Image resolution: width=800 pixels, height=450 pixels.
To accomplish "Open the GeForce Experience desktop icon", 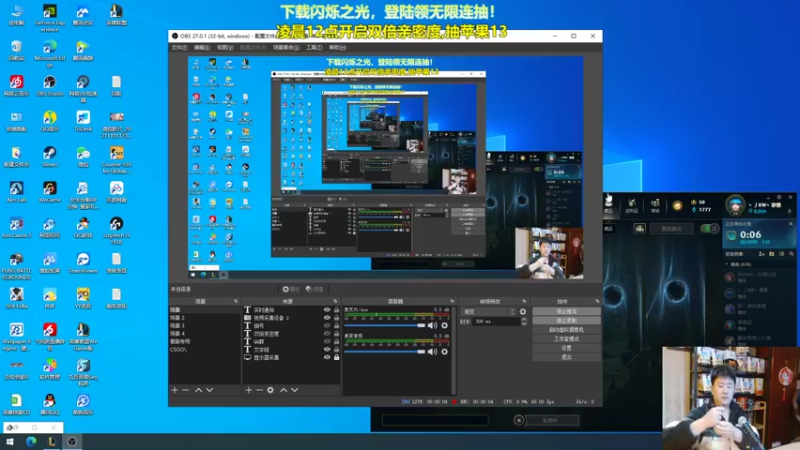I will (49, 17).
